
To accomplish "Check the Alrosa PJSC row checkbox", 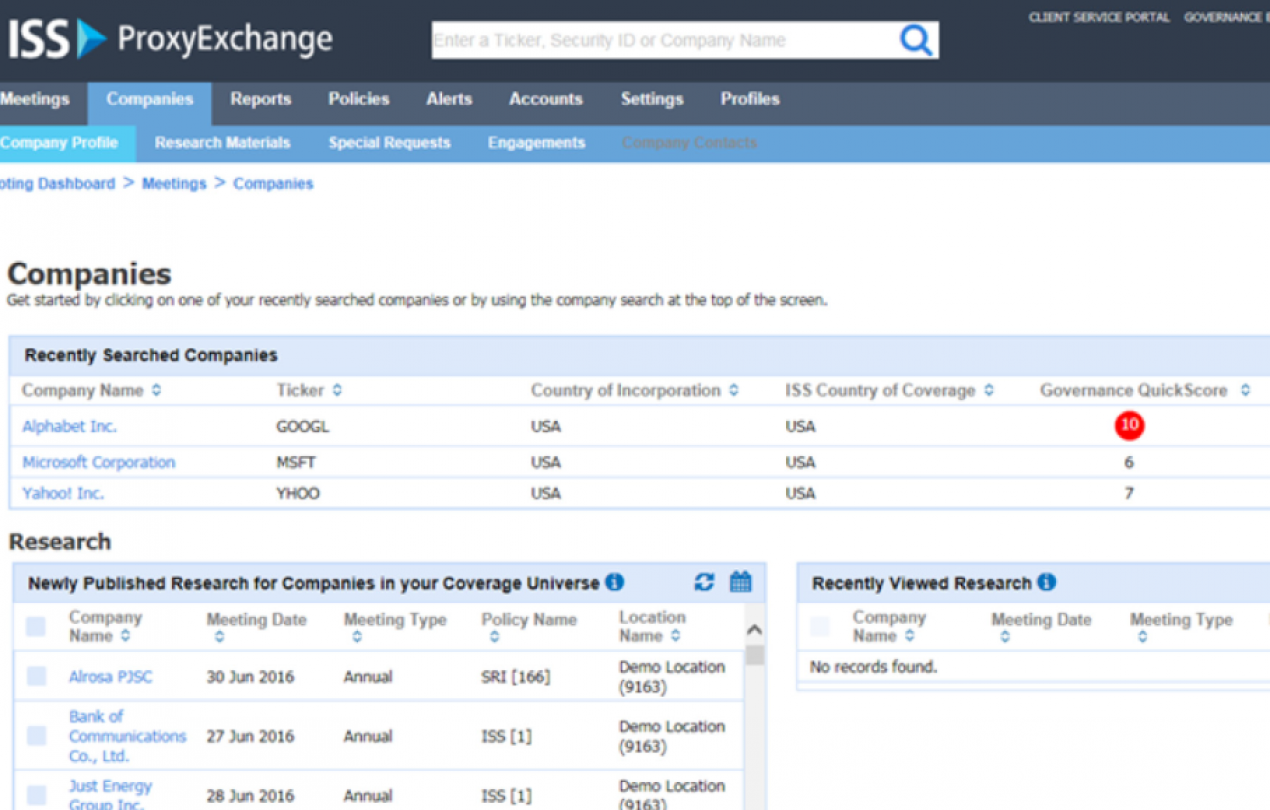I will [37, 677].
